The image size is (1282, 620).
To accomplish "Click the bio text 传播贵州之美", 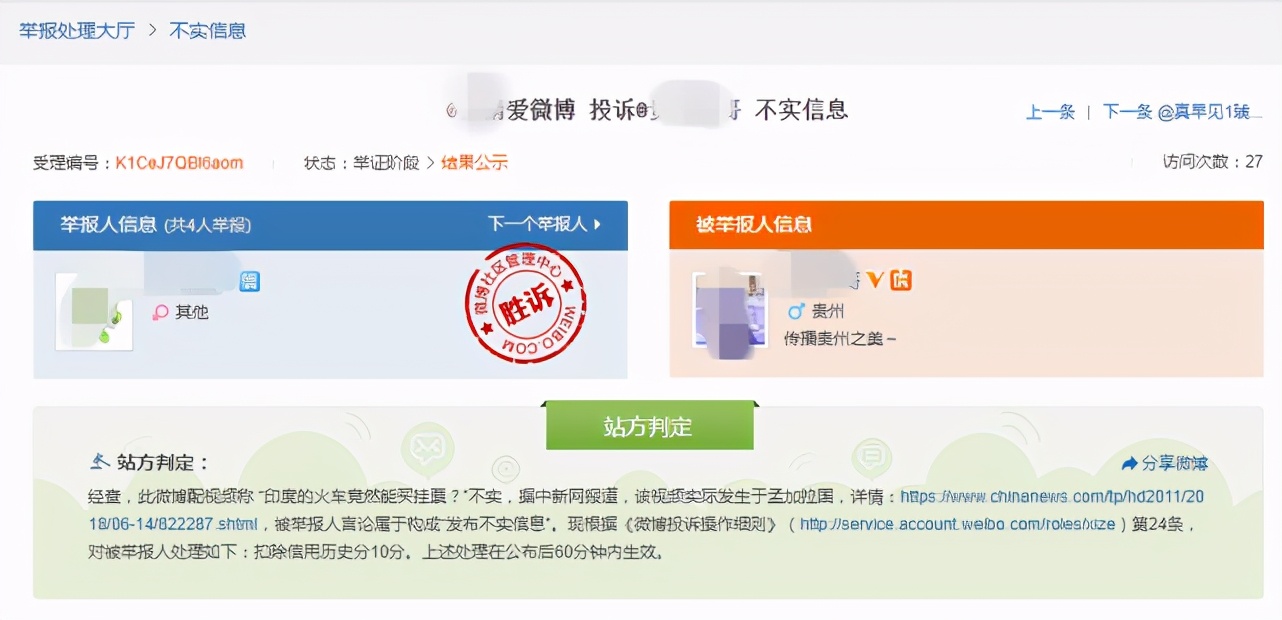I will (840, 338).
